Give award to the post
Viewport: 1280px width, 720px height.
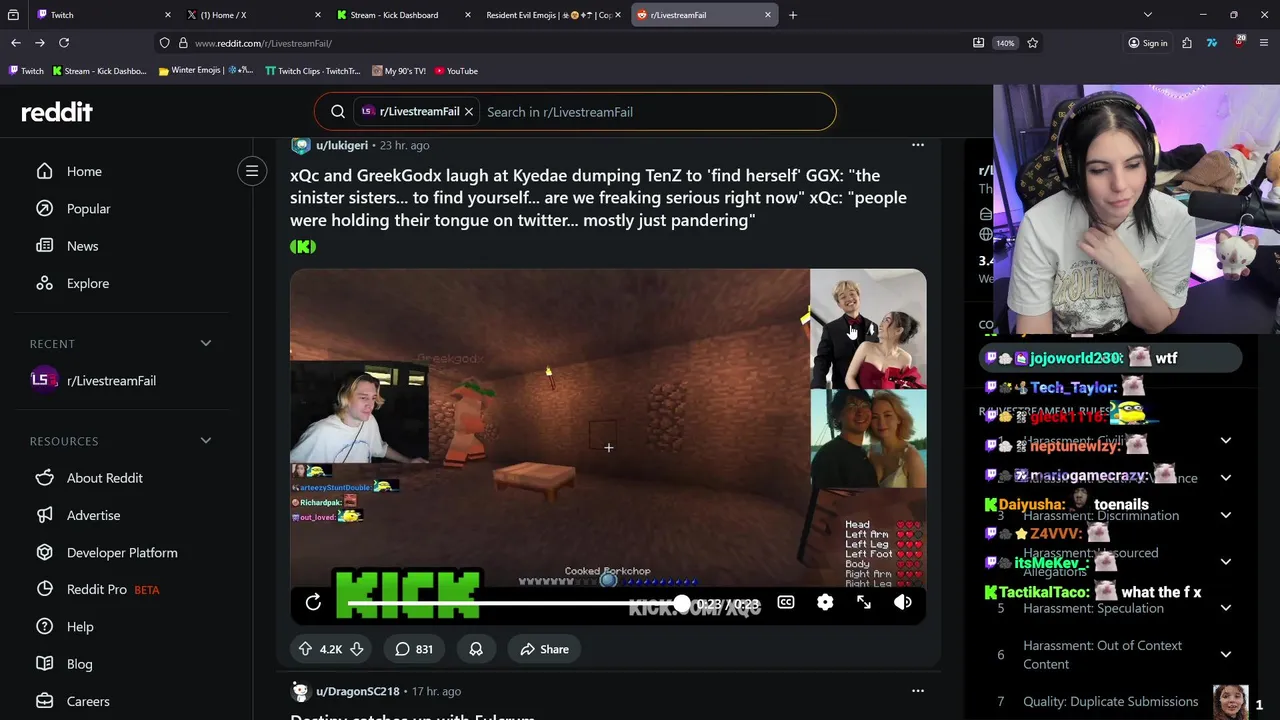[x=476, y=649]
